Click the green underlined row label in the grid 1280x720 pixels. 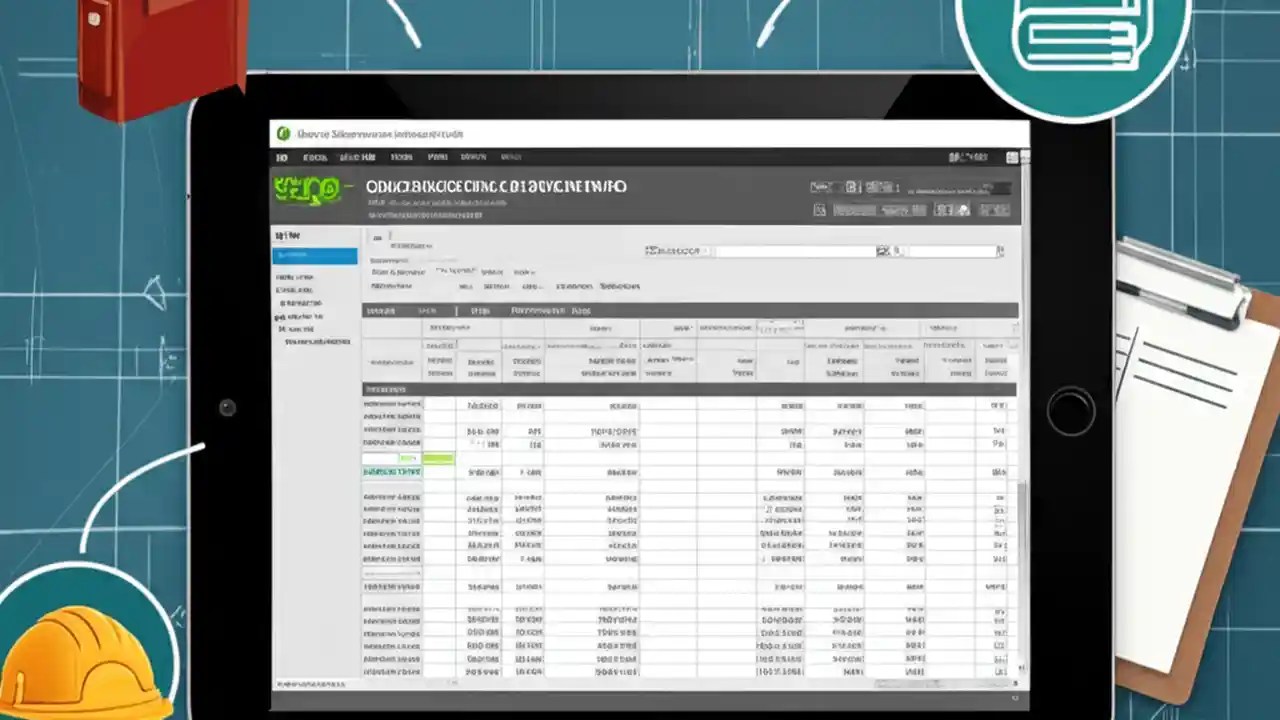[392, 471]
